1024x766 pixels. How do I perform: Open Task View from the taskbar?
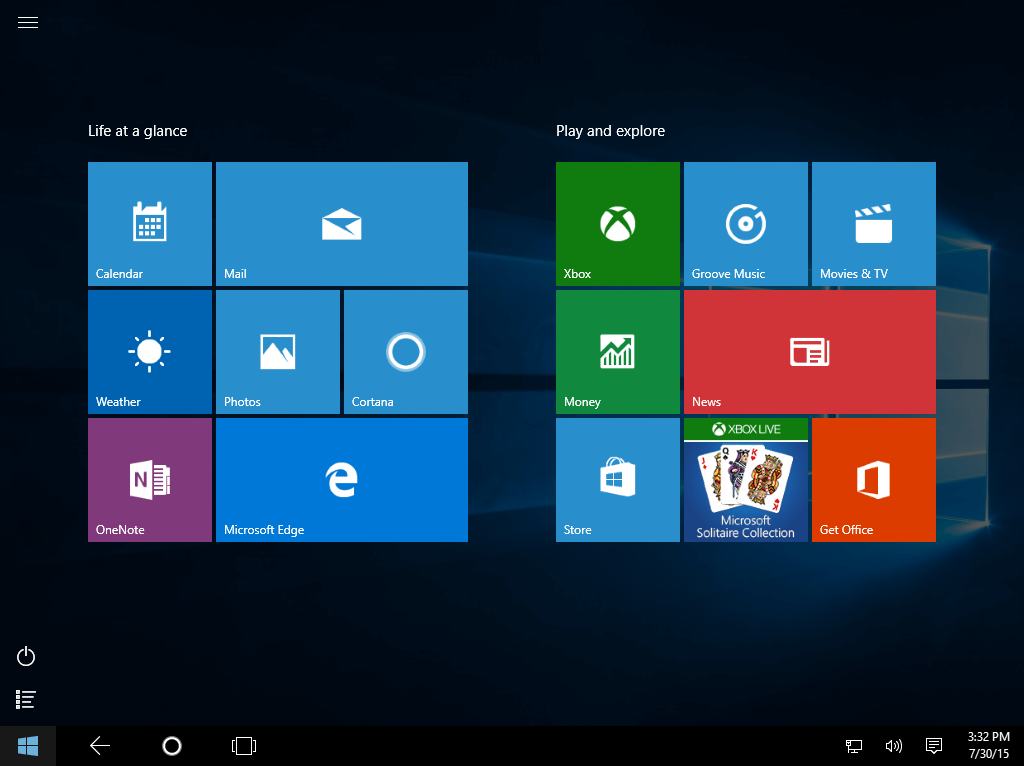coord(244,746)
